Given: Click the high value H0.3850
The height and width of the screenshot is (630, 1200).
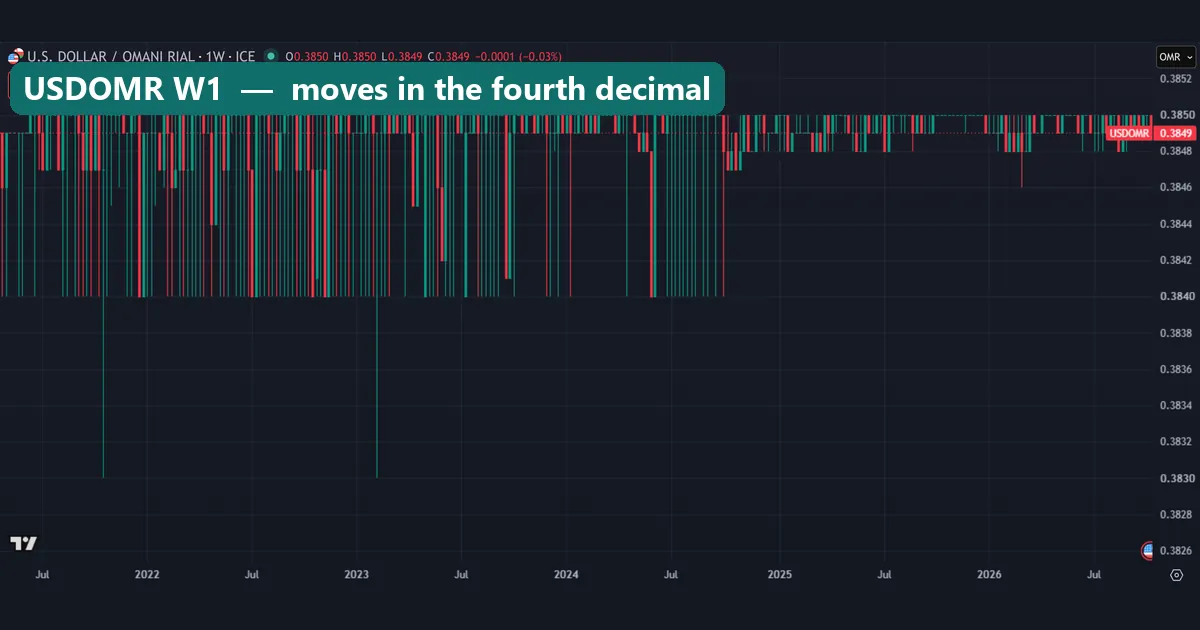Looking at the screenshot, I should [x=356, y=56].
